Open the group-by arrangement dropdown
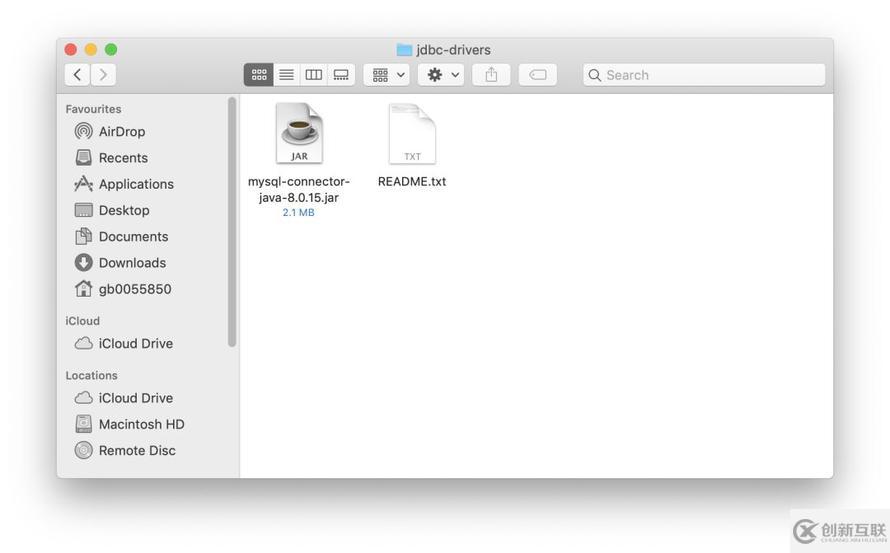 (x=387, y=74)
